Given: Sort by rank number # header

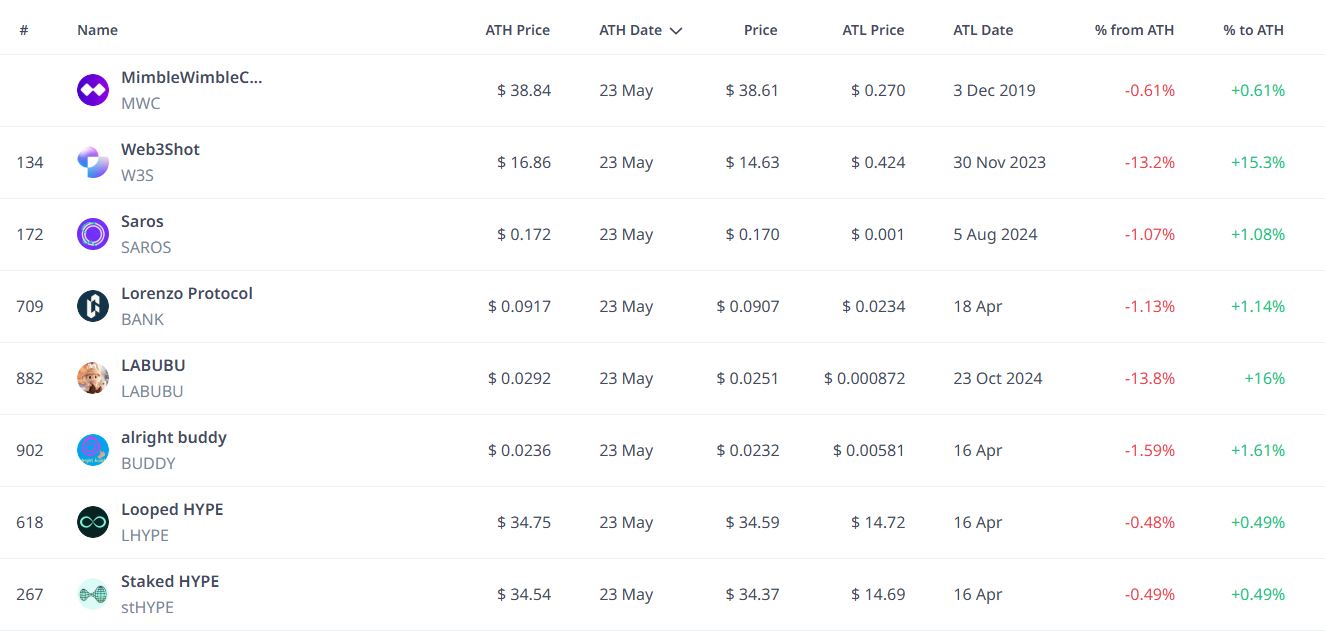Looking at the screenshot, I should tap(23, 30).
